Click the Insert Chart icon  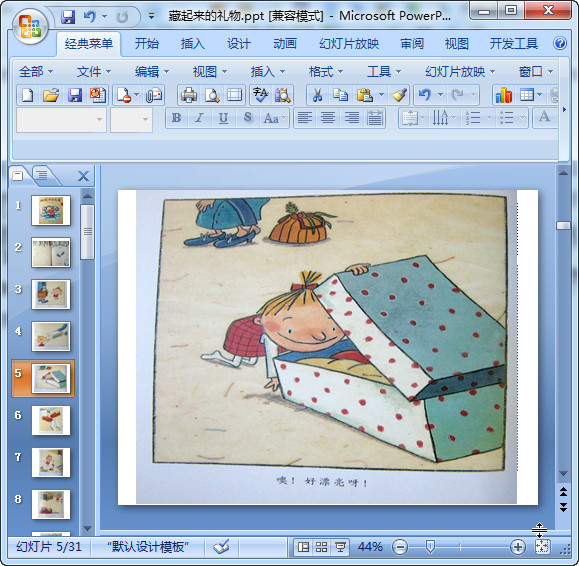[504, 95]
